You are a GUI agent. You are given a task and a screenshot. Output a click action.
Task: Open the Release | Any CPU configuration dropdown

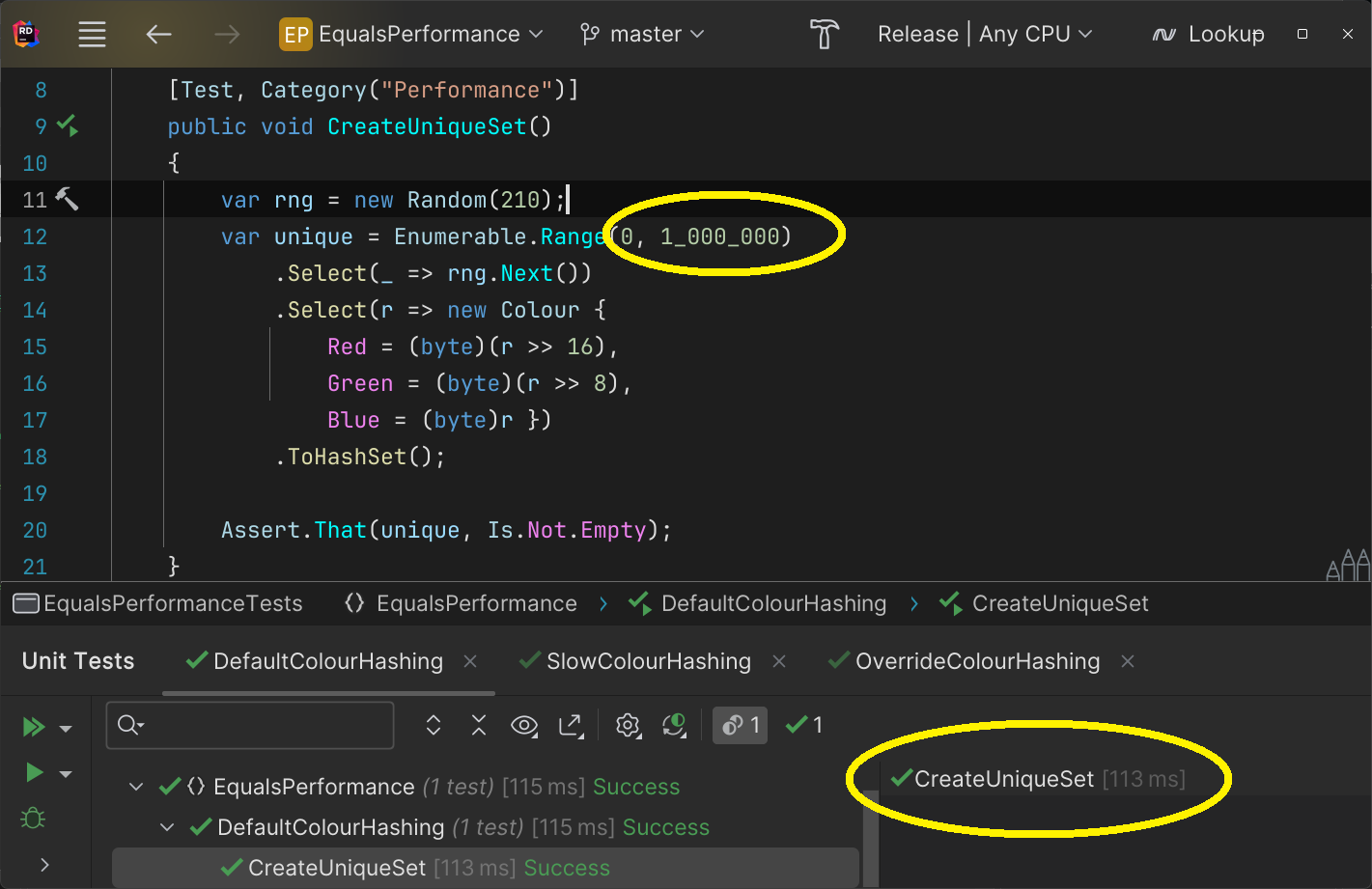984,35
